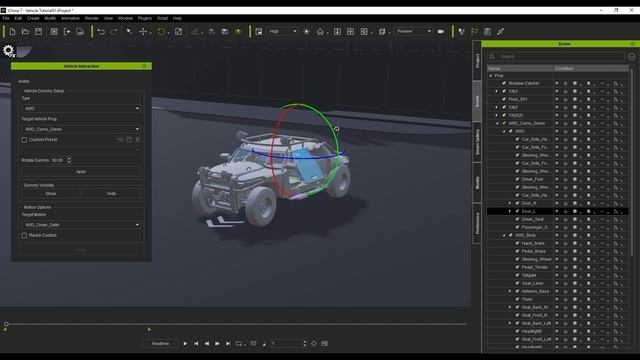Click the Apply button in Vehicle Dummy Setup
Screen dimensions: 640x360
pyautogui.click(x=81, y=172)
